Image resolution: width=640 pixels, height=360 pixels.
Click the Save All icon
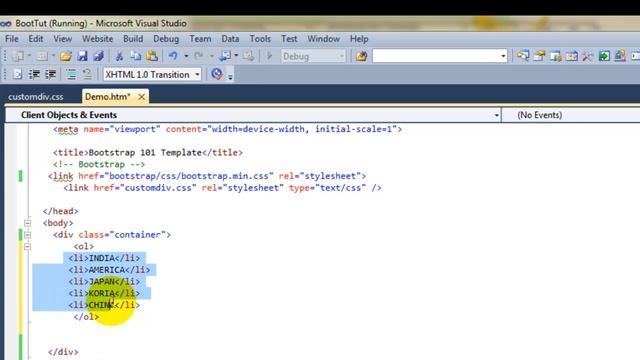98,56
